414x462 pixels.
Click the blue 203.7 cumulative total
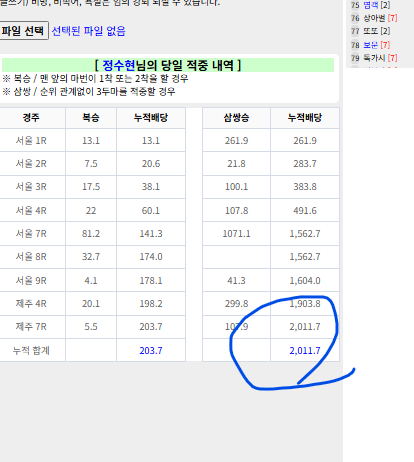point(151,351)
